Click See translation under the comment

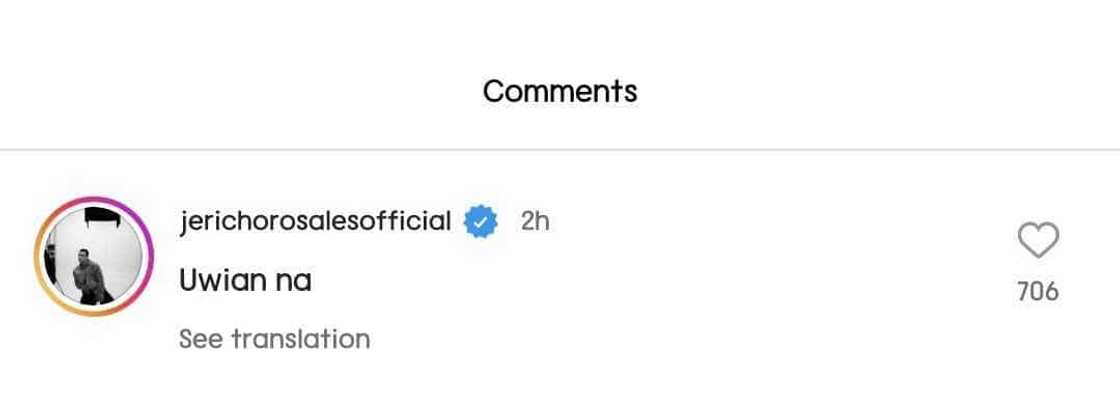(x=274, y=339)
